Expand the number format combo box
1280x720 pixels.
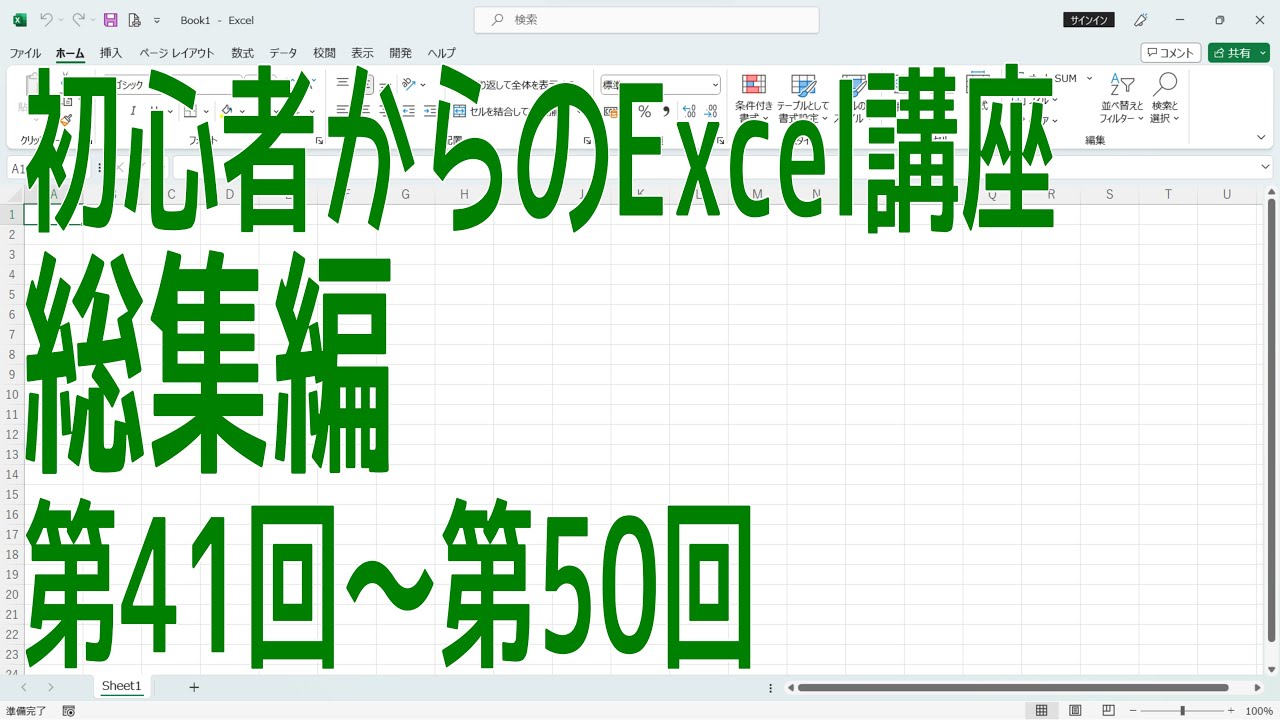pyautogui.click(x=714, y=85)
